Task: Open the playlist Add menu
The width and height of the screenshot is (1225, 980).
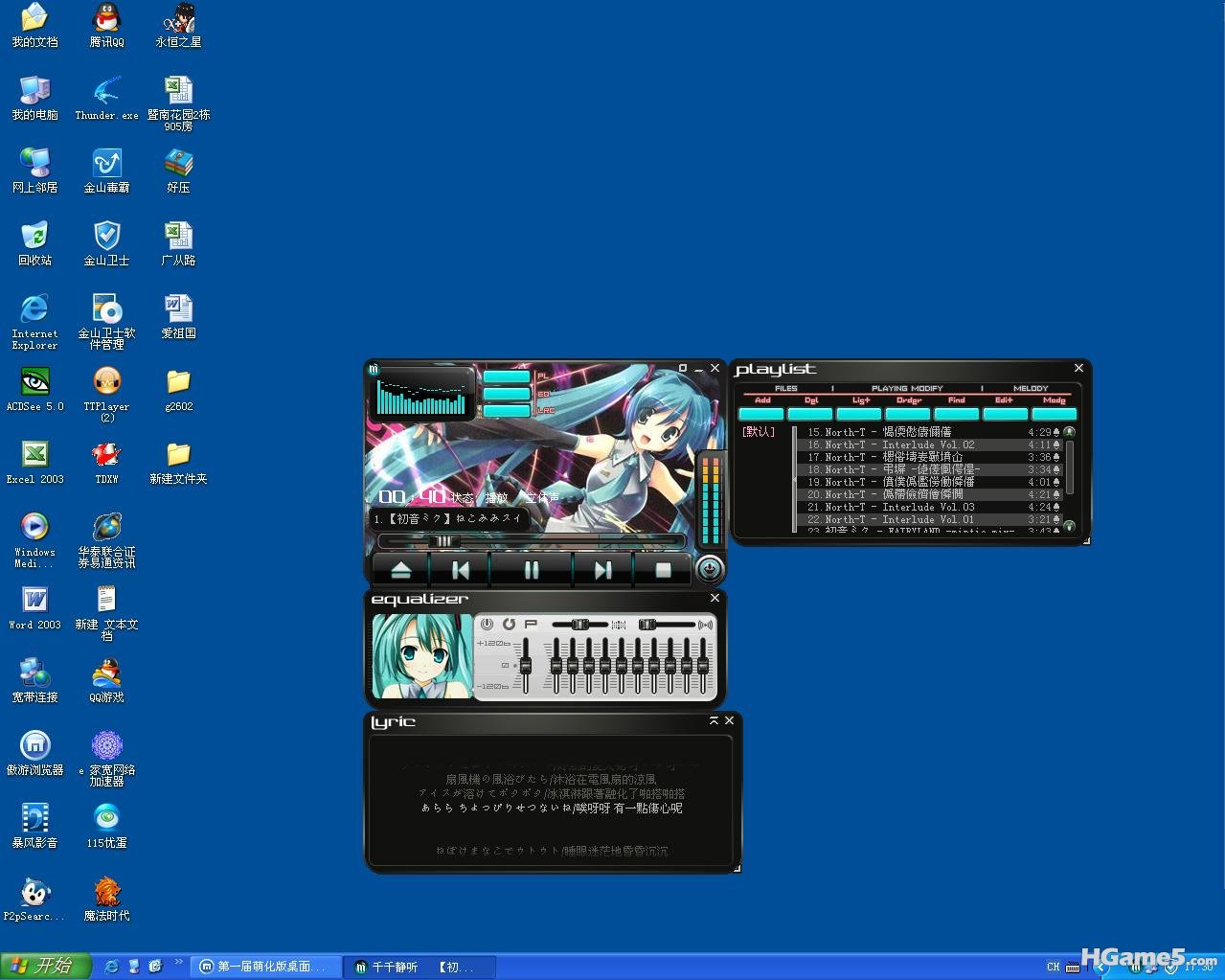Action: 761,413
